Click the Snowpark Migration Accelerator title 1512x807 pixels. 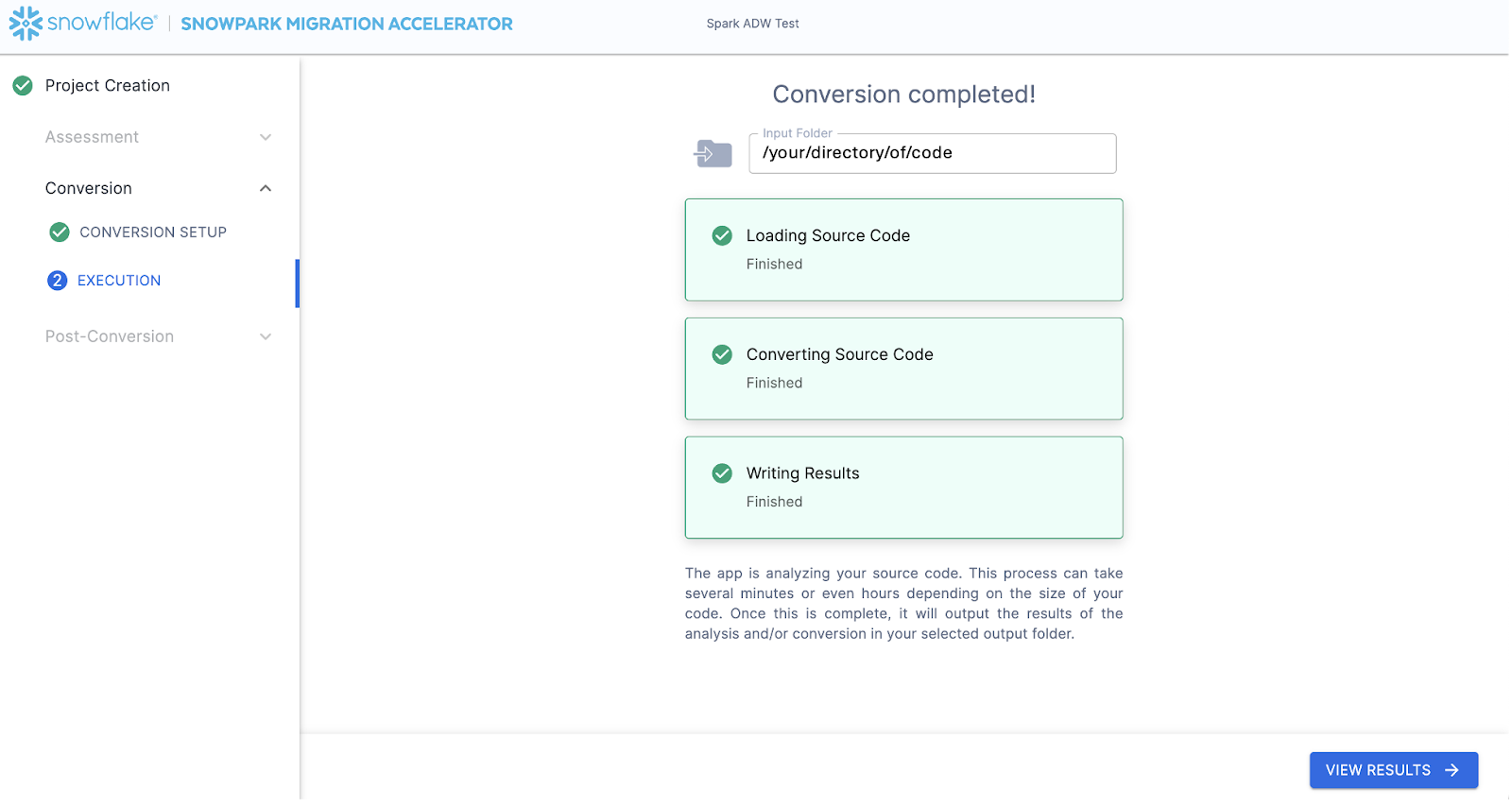[347, 25]
